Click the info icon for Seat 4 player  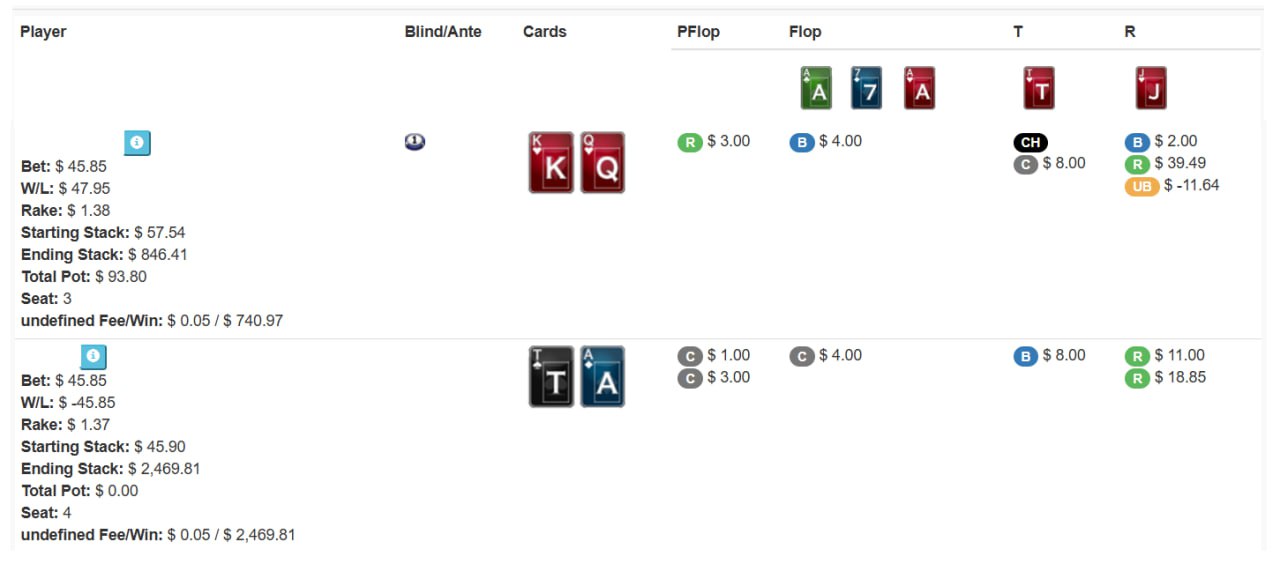tap(93, 357)
